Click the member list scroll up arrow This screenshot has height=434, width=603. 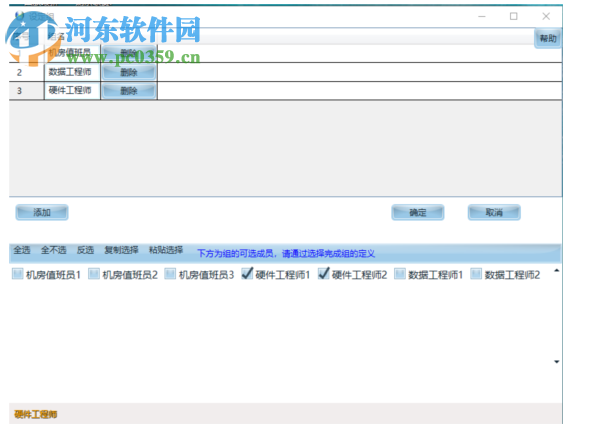click(556, 271)
